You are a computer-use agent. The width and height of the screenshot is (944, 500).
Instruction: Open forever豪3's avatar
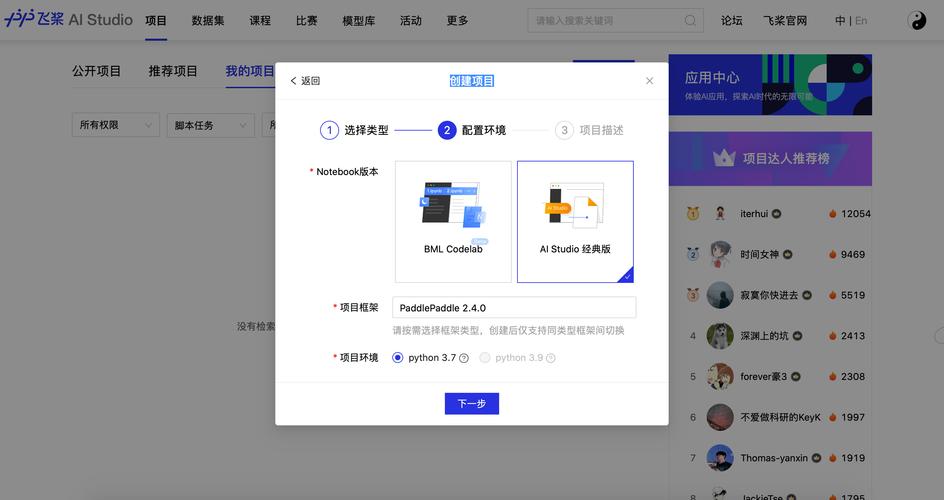(x=720, y=376)
